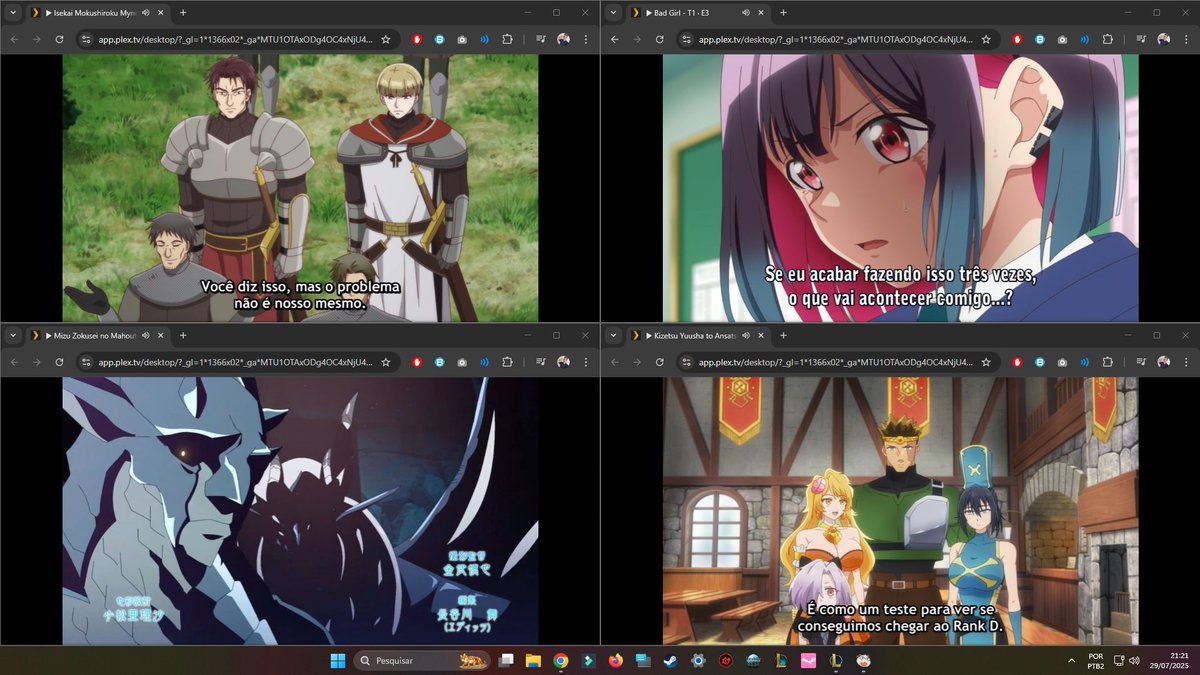Screen dimensions: 1200x675
Task: Toggle blue sound extension in Kizetsu Yuusha window
Action: 1085,362
